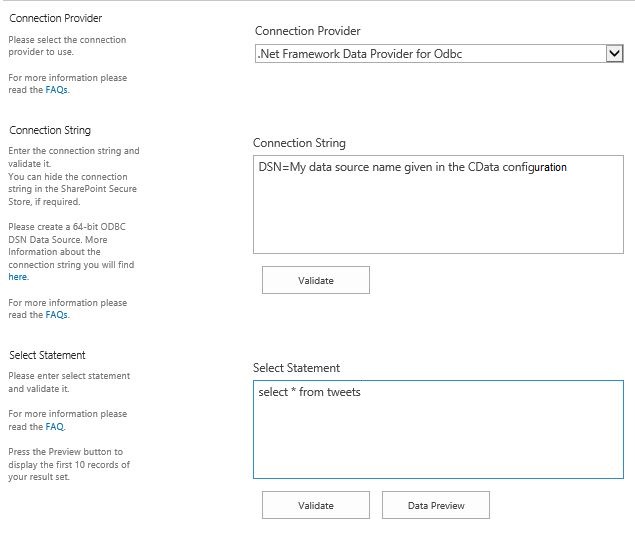The image size is (635, 534).
Task: Click the Select Statement label above the text area
Action: (x=296, y=368)
